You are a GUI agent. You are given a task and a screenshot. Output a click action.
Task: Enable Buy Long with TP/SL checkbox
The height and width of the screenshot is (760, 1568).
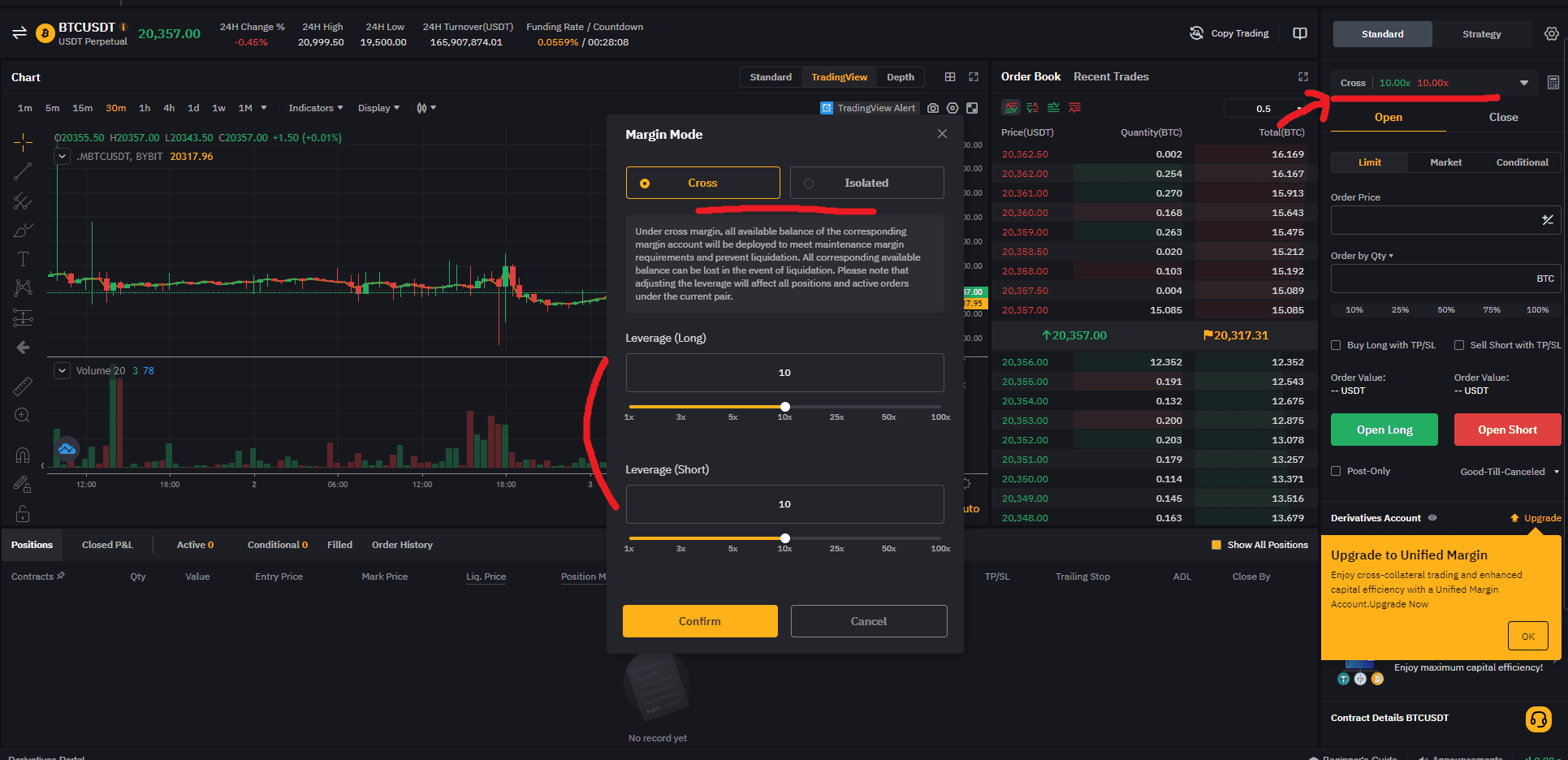[1336, 345]
